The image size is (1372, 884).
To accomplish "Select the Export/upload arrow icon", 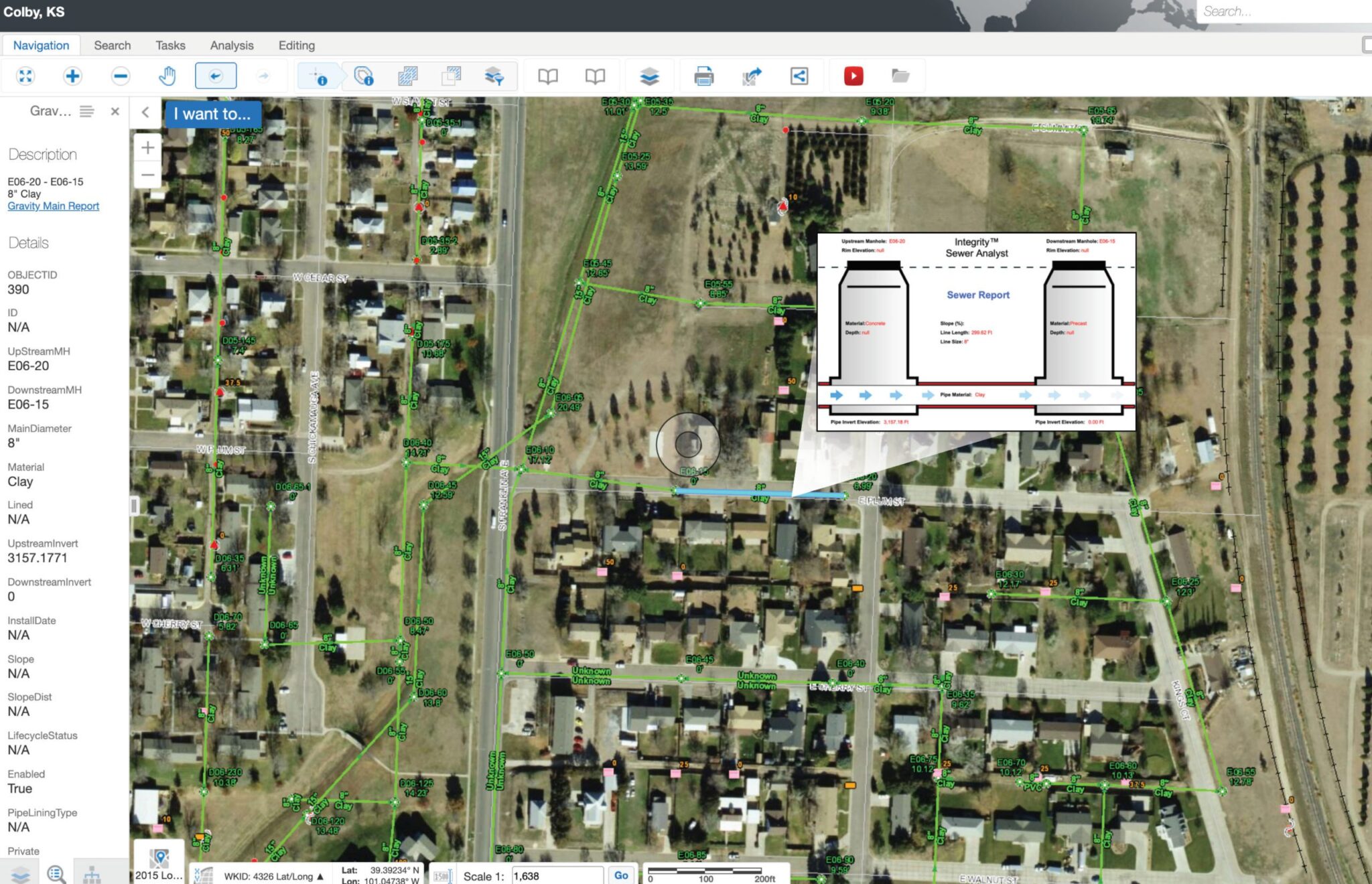I will 750,76.
